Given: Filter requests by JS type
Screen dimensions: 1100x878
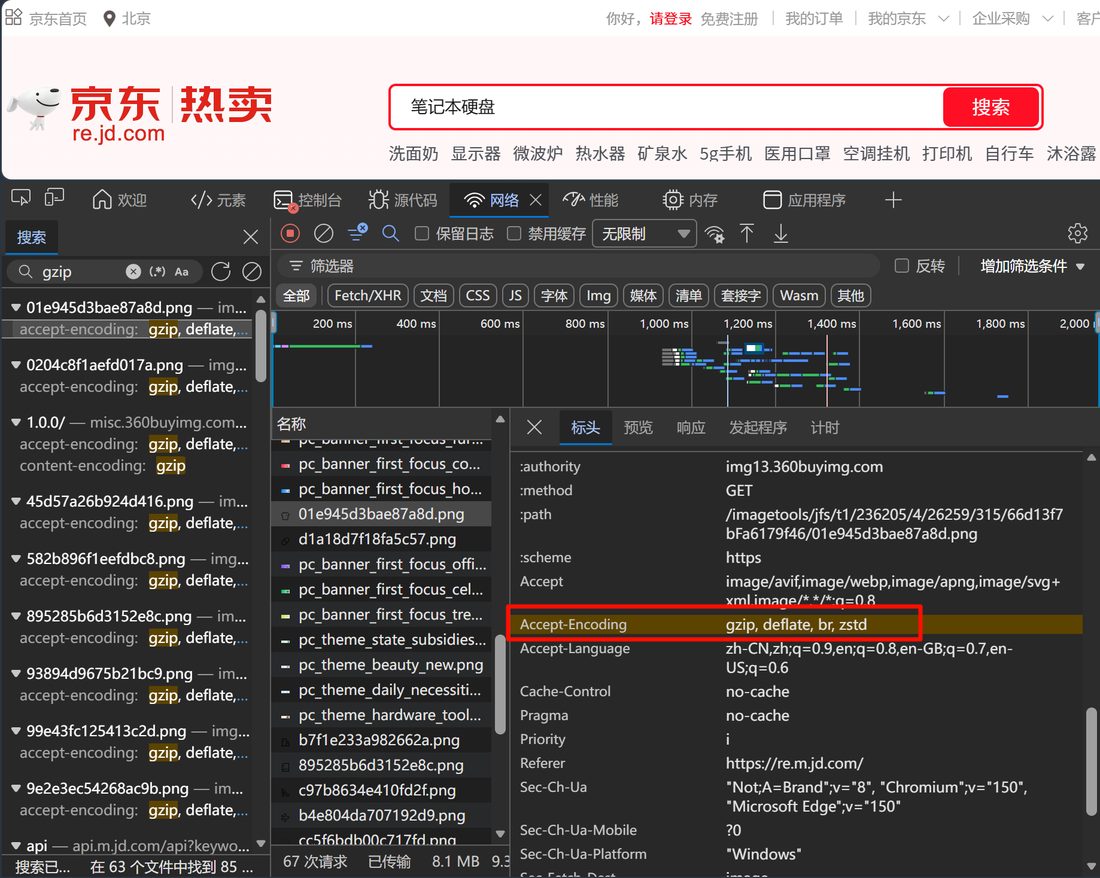Looking at the screenshot, I should [x=515, y=295].
